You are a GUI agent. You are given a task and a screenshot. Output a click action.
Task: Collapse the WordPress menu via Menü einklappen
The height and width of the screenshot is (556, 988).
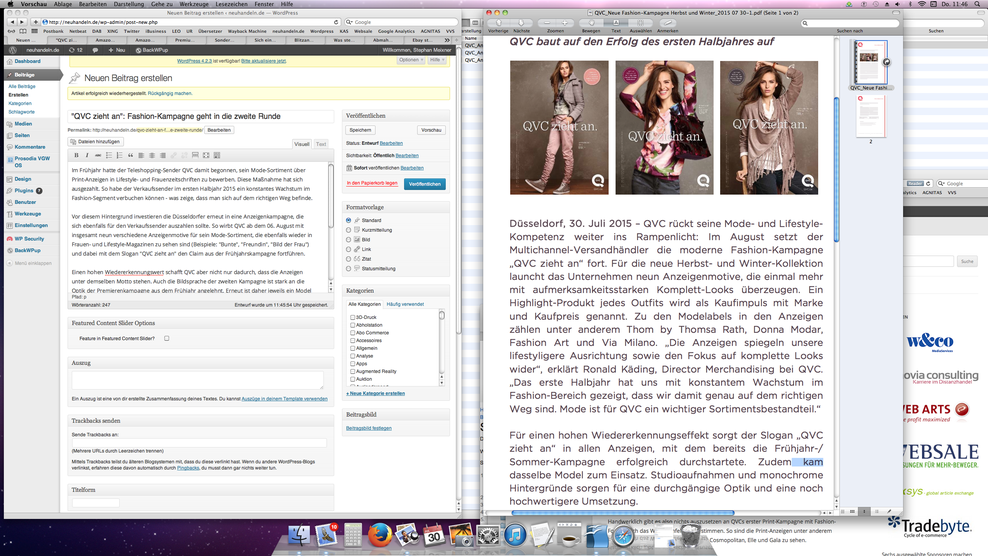coord(30,263)
